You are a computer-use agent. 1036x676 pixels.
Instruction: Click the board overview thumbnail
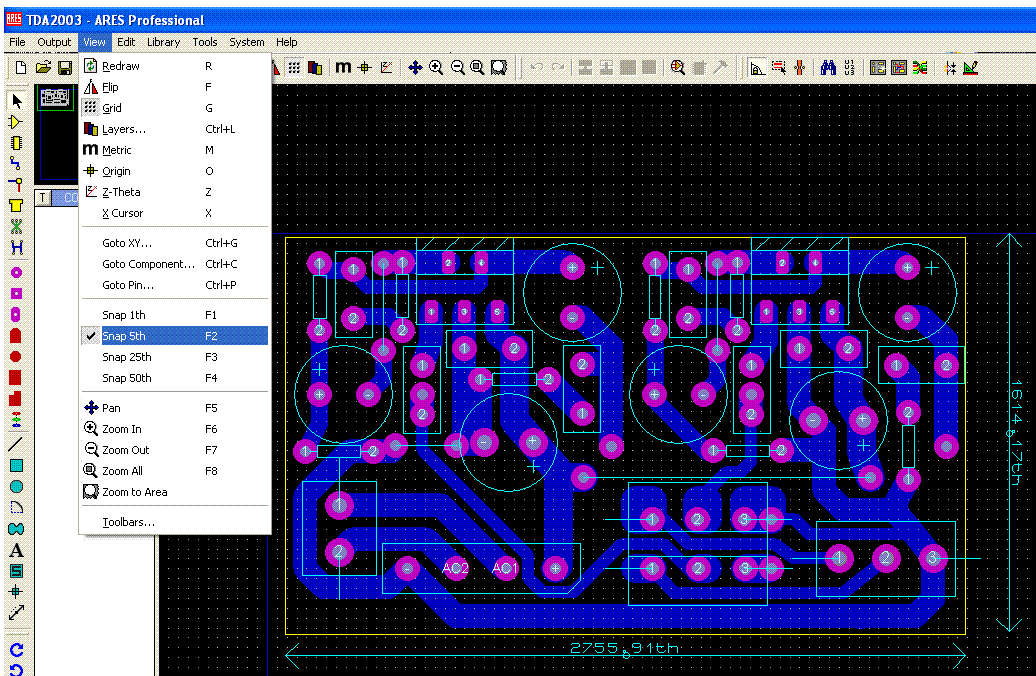56,98
